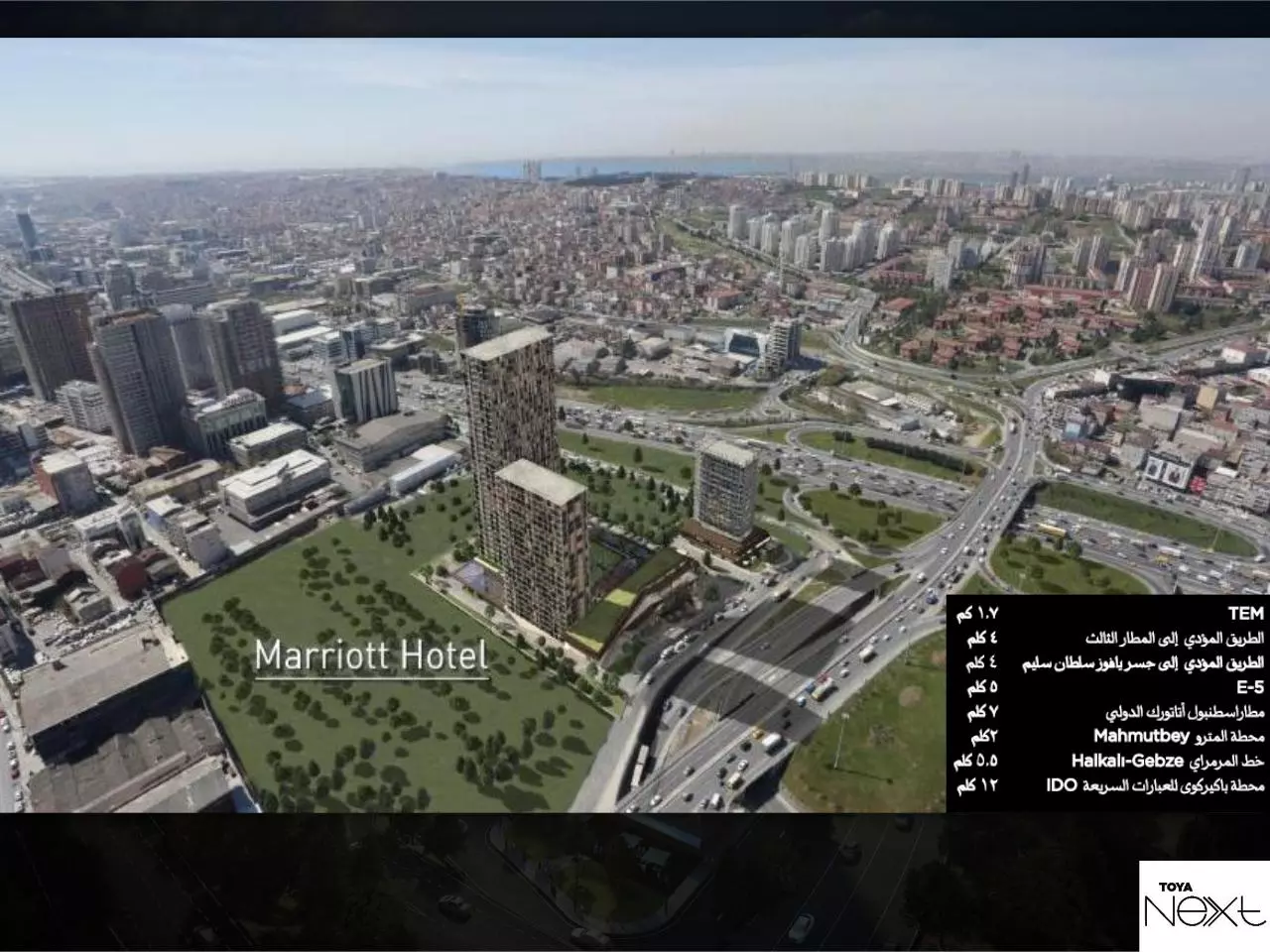Click the ٥.٥ كلم distance for Halkalı-Gebze

976,762
